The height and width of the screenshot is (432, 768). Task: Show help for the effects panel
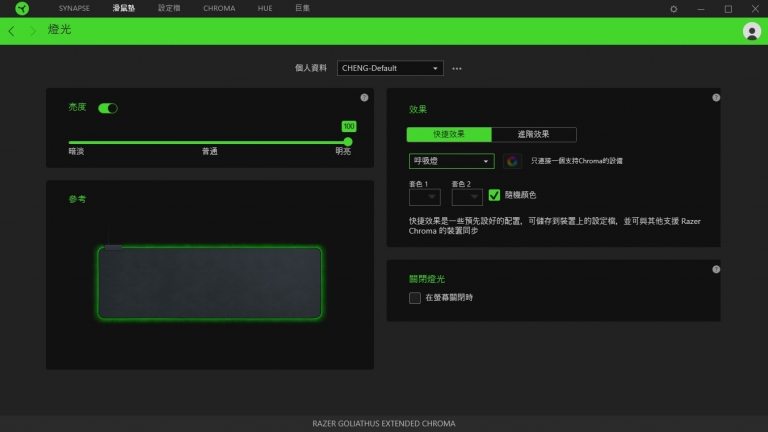point(716,97)
